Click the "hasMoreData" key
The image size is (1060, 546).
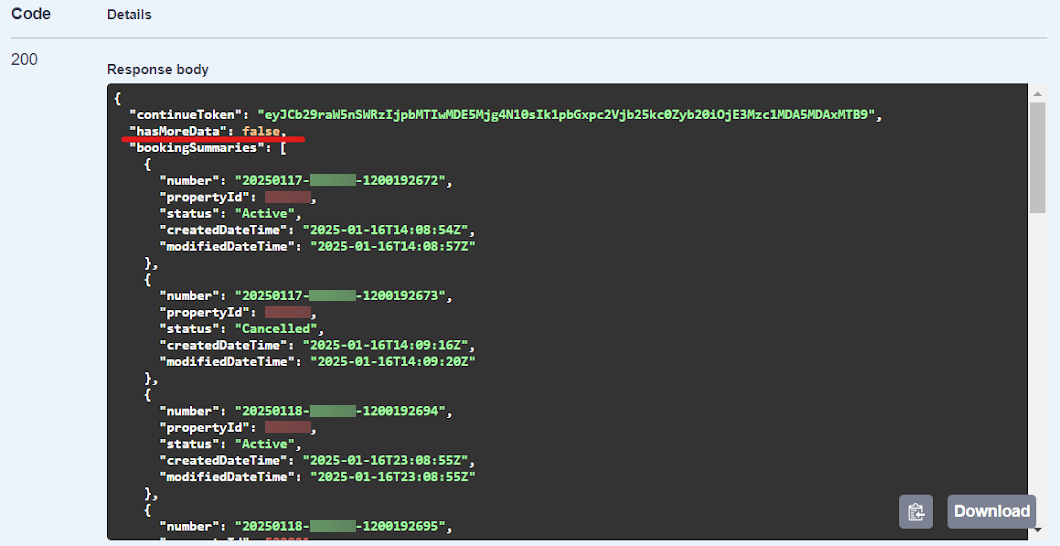point(178,131)
